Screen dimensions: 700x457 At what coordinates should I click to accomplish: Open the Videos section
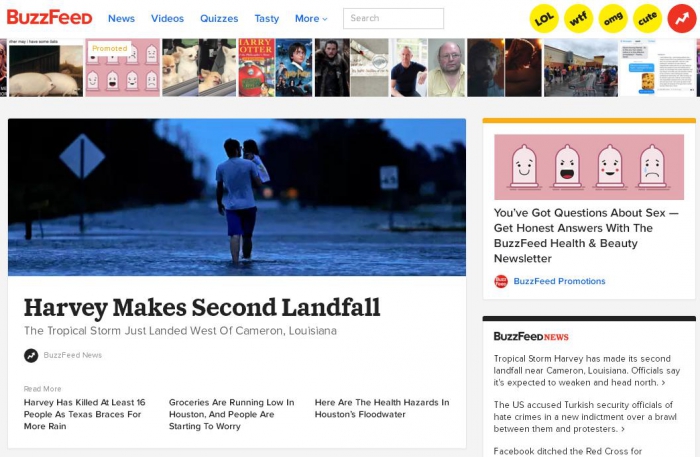tap(167, 18)
